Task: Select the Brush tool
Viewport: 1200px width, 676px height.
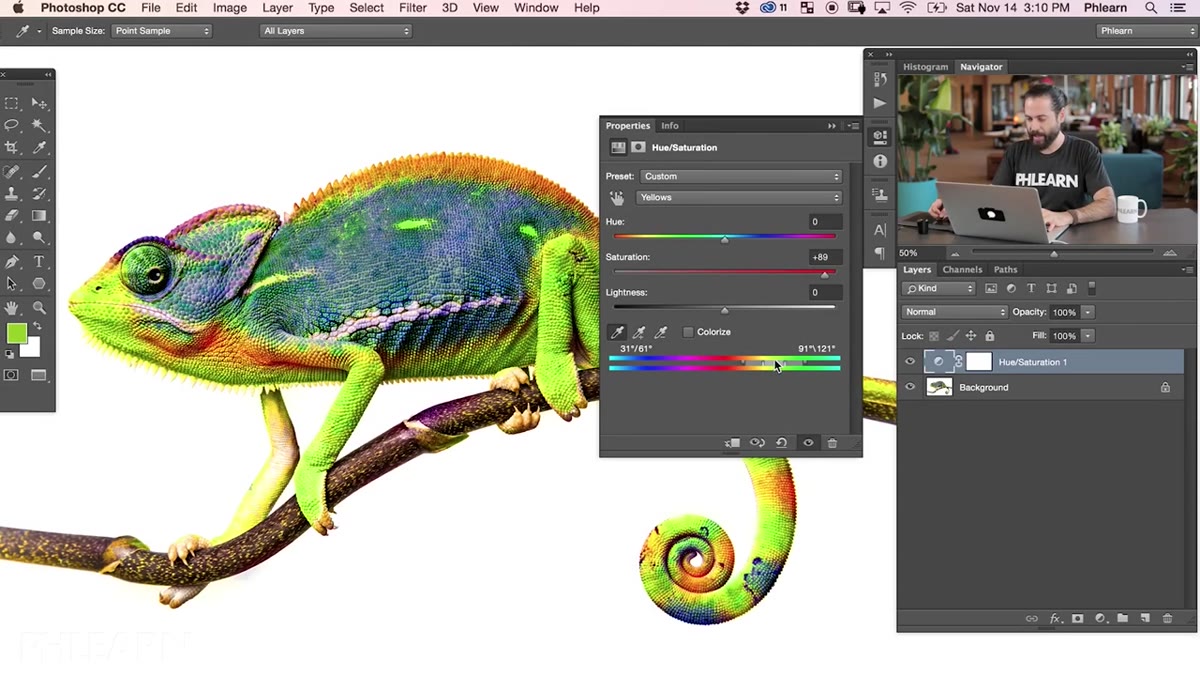Action: point(39,172)
